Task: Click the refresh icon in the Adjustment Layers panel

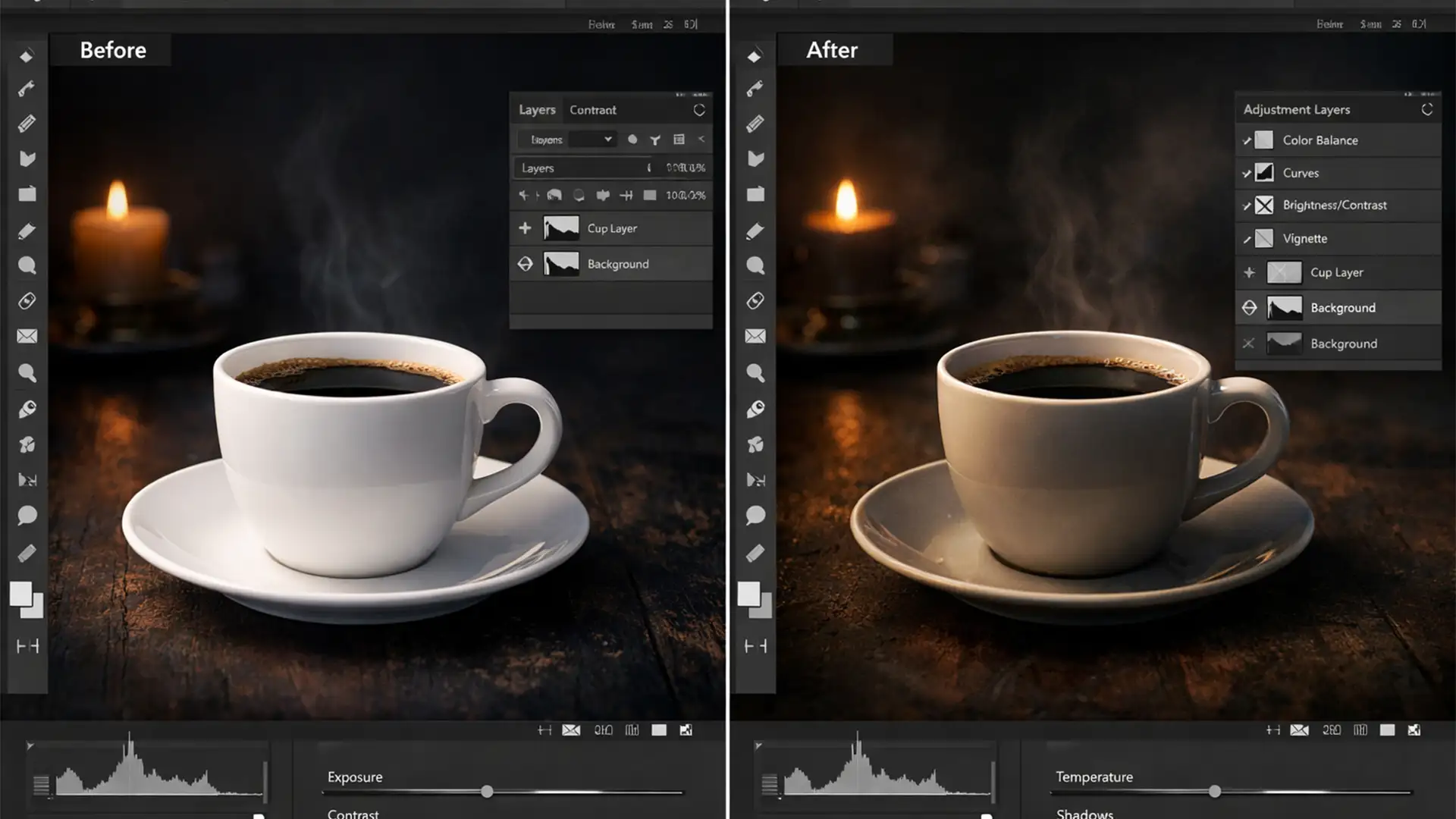Action: coord(1427,109)
